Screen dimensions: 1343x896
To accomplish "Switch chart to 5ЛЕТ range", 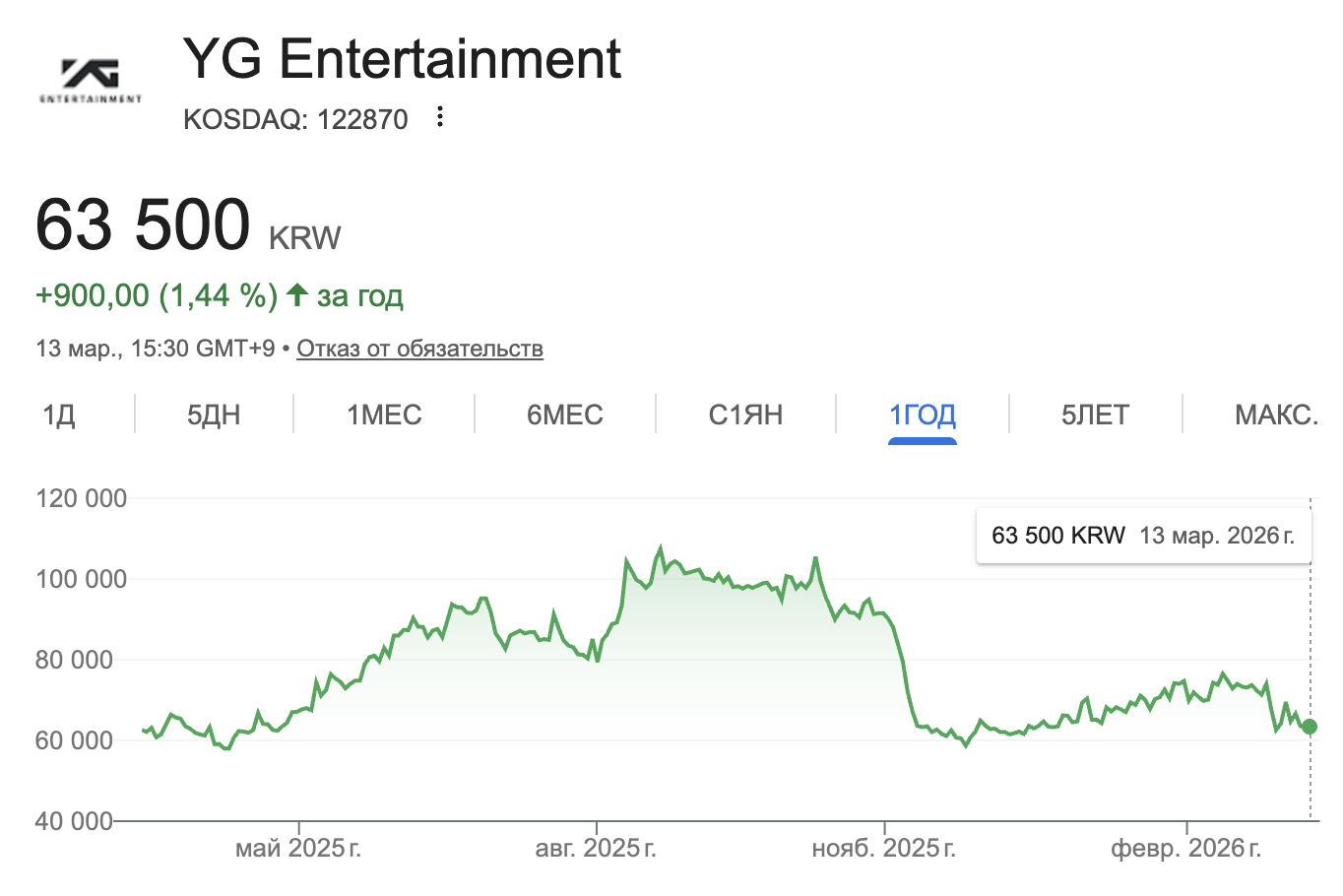I will click(1095, 415).
